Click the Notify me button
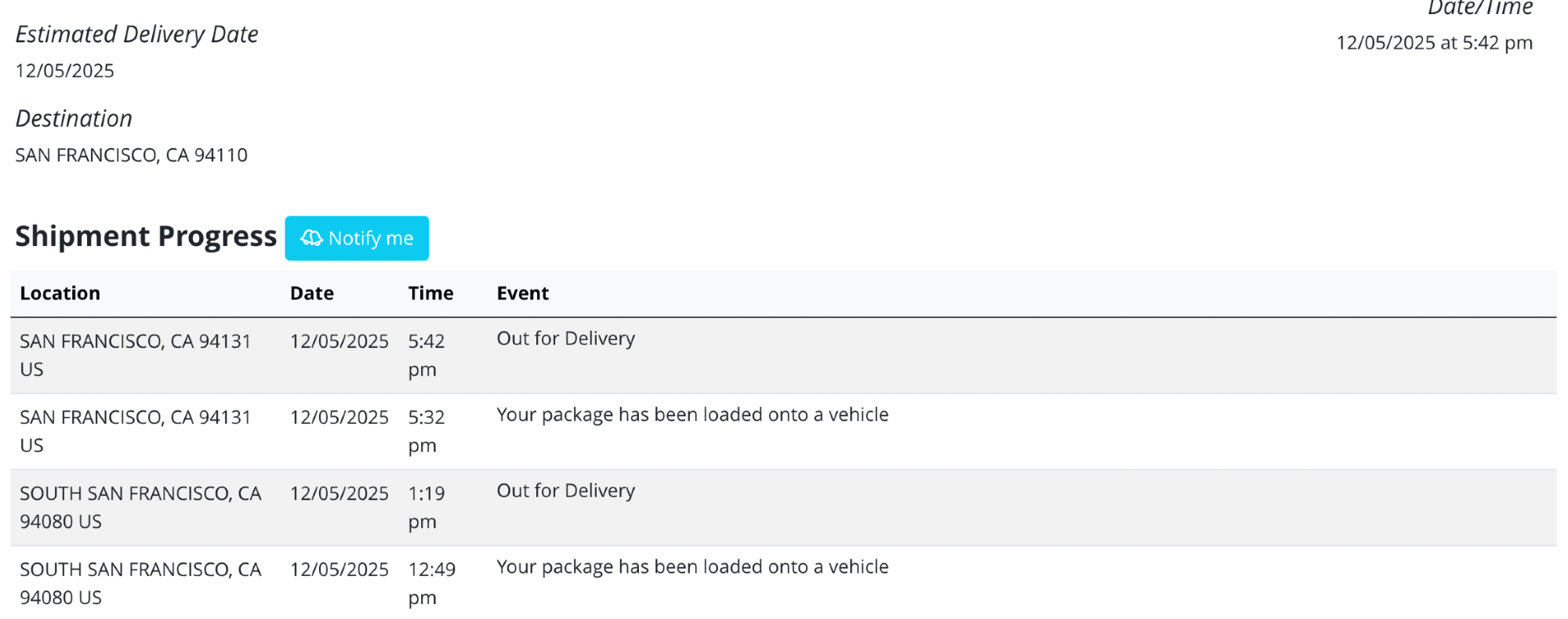 [x=357, y=238]
